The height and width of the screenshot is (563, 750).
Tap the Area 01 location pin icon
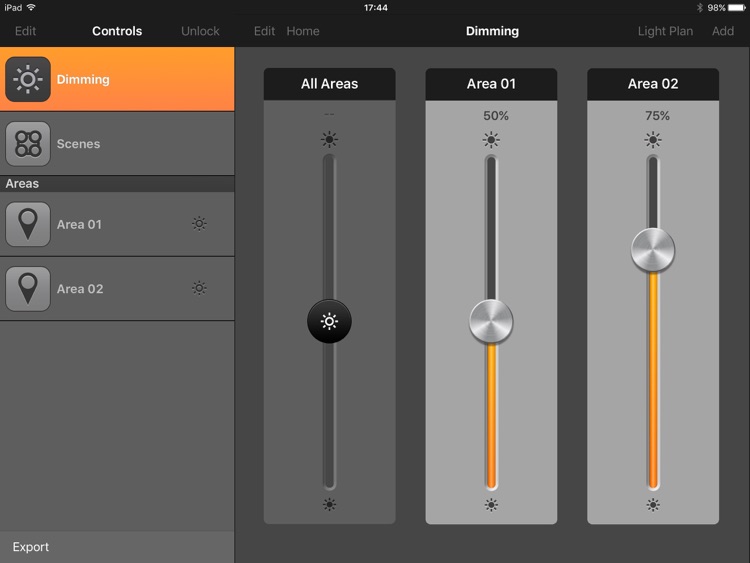coord(28,224)
